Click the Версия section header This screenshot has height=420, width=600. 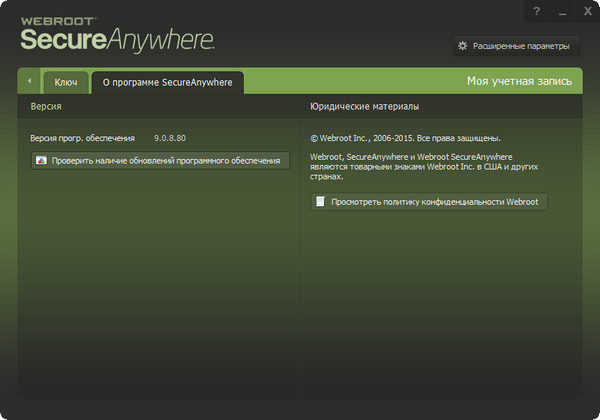[47, 106]
